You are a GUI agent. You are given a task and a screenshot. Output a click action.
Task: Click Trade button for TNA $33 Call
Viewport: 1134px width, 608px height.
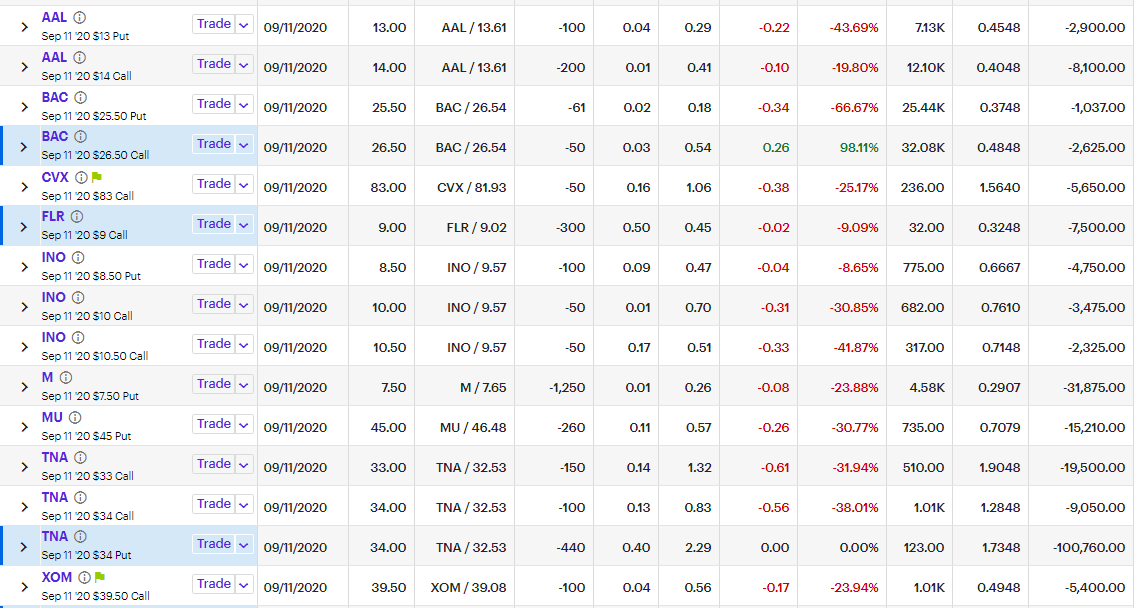click(214, 464)
